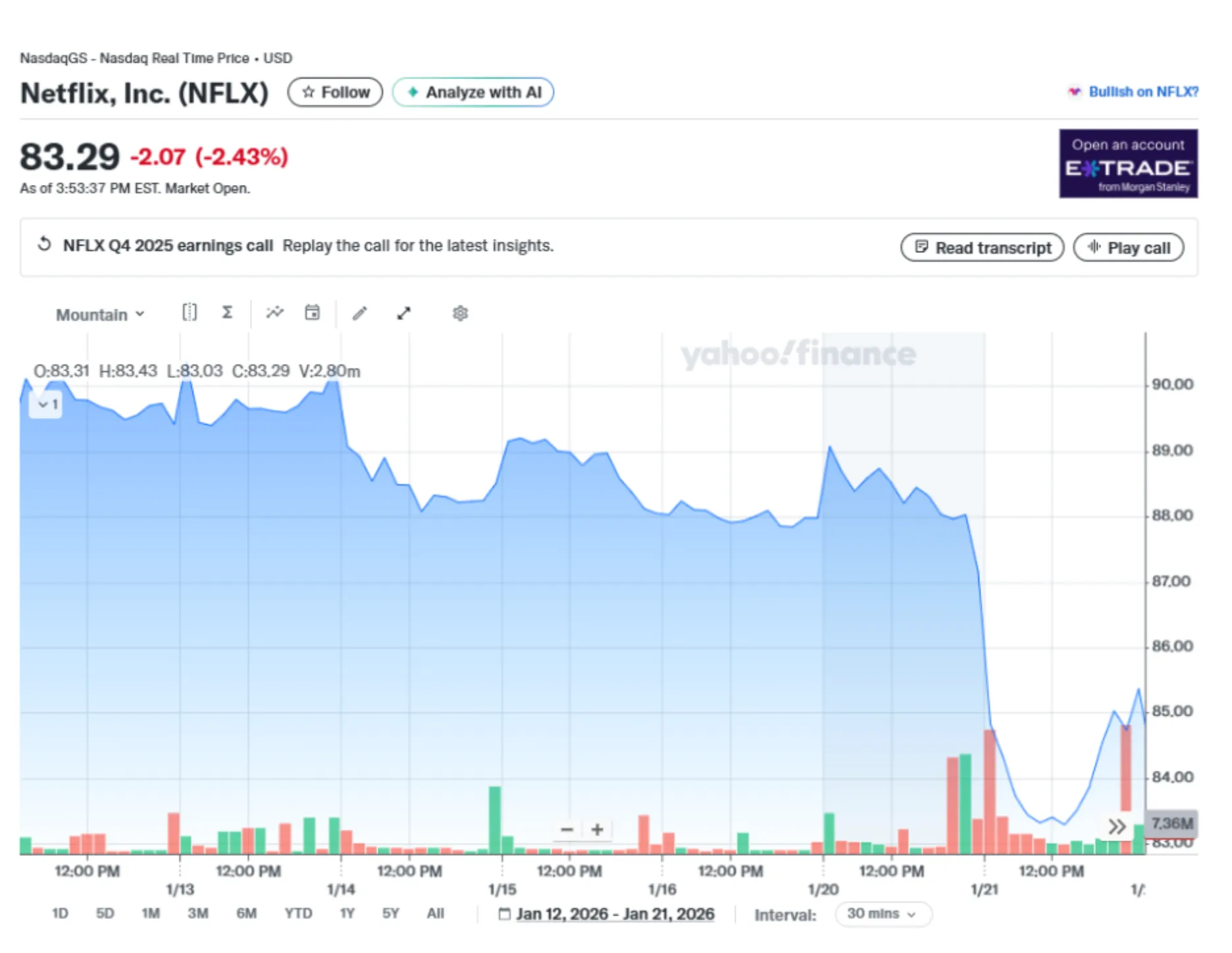Click the Read transcript button
The width and height of the screenshot is (1232, 953).
tap(982, 248)
